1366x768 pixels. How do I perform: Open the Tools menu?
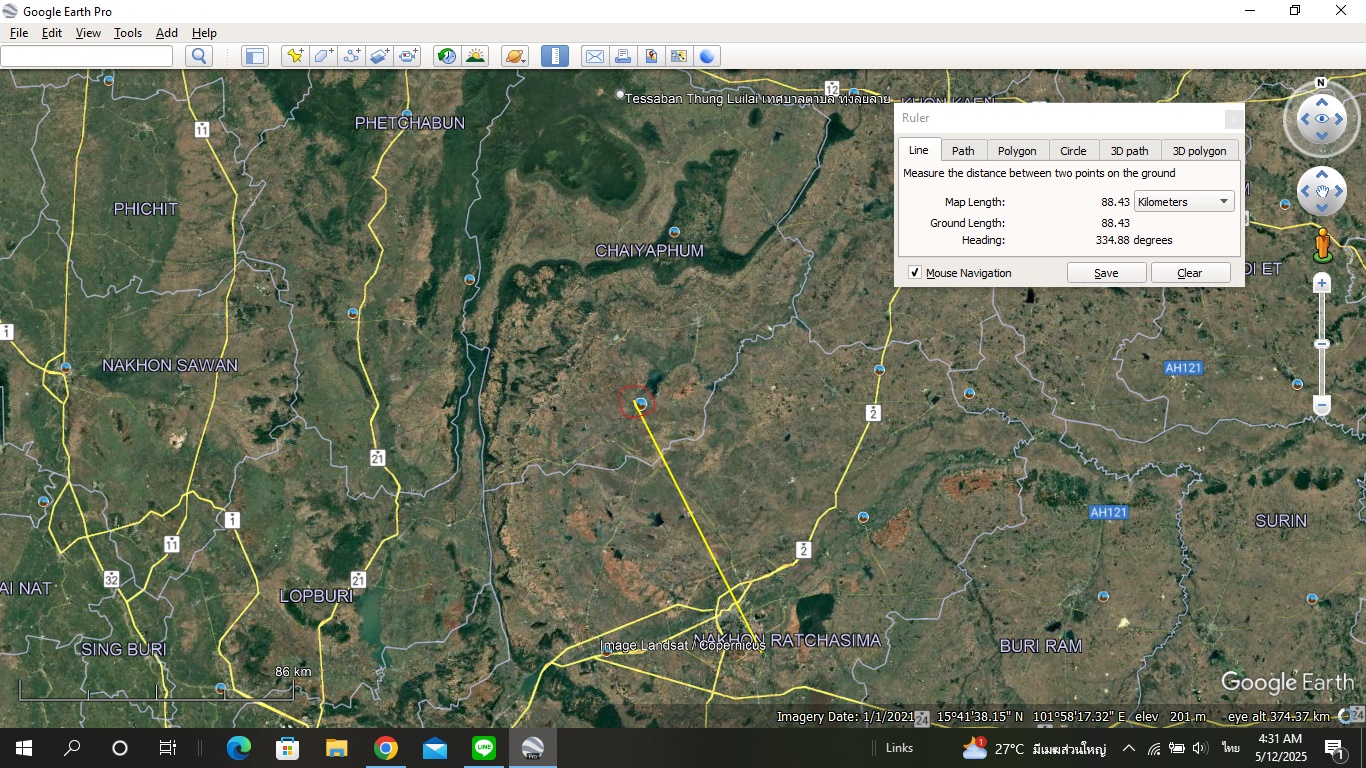[127, 33]
